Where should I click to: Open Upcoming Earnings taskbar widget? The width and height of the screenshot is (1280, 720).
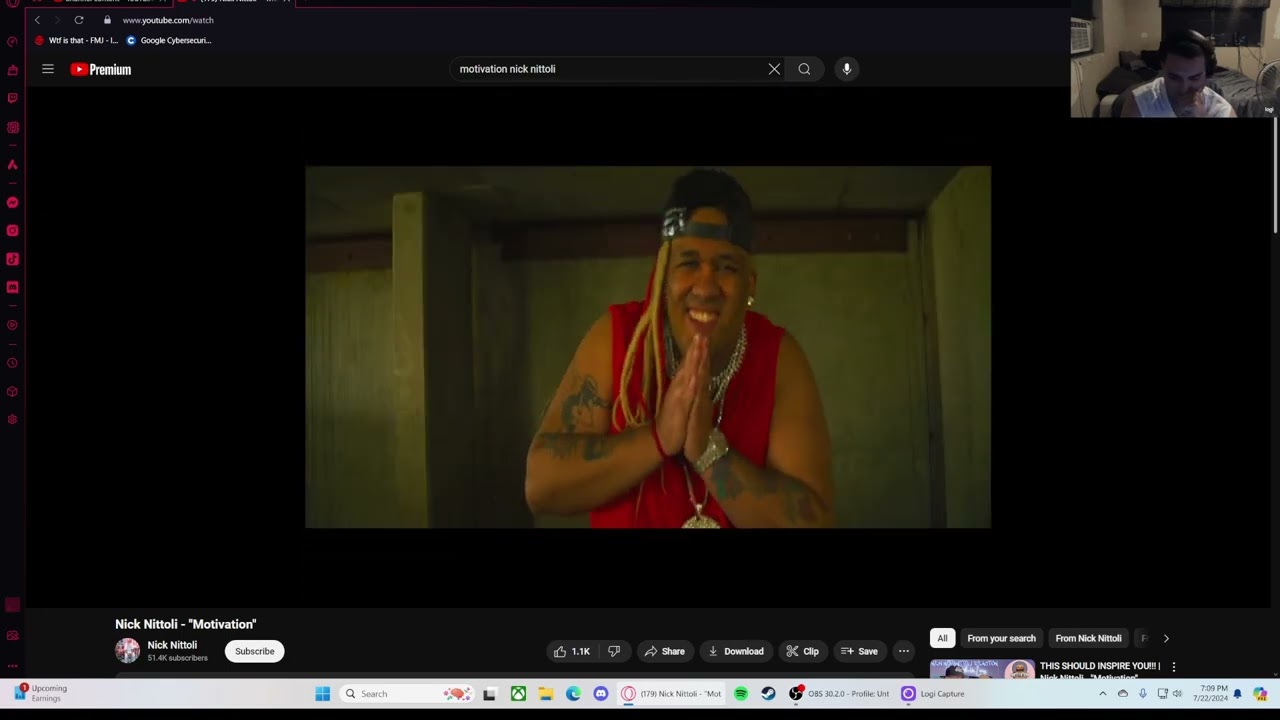click(x=41, y=693)
